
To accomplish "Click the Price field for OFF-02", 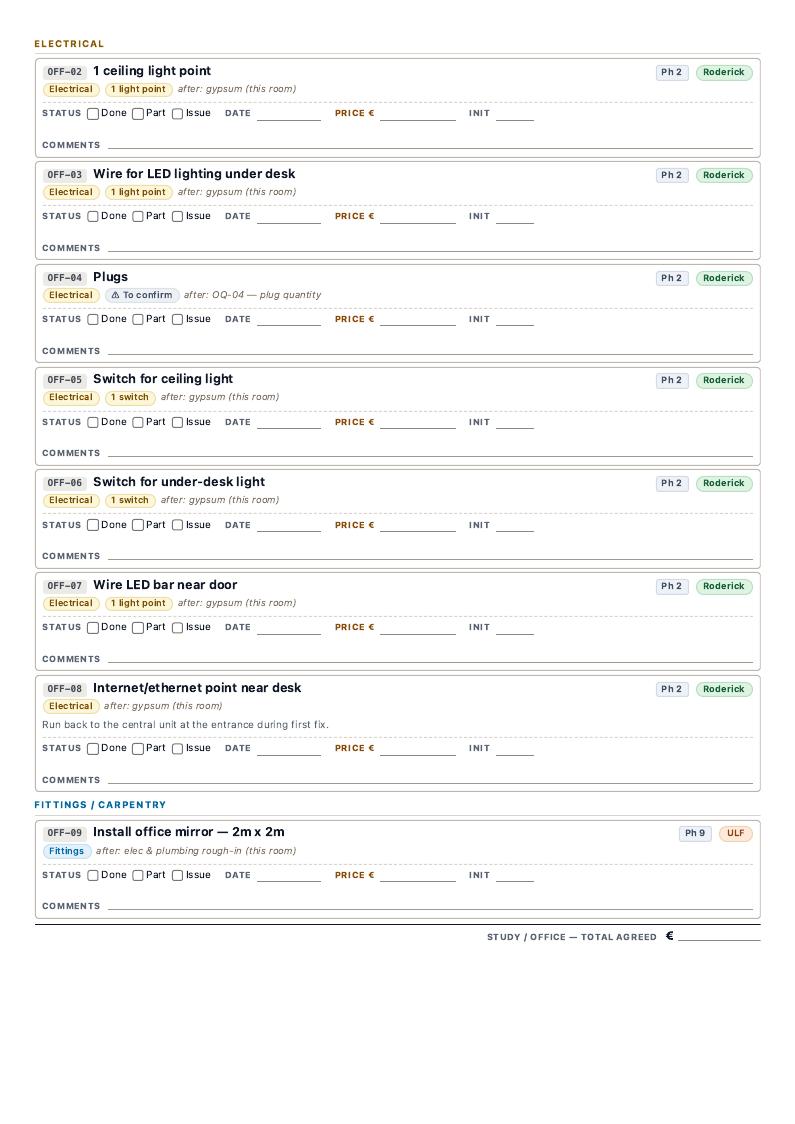I will point(418,114).
